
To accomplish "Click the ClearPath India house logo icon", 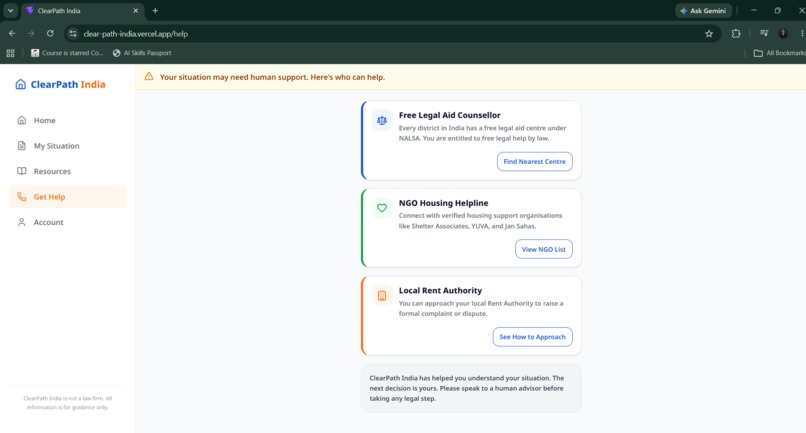I will pyautogui.click(x=21, y=84).
